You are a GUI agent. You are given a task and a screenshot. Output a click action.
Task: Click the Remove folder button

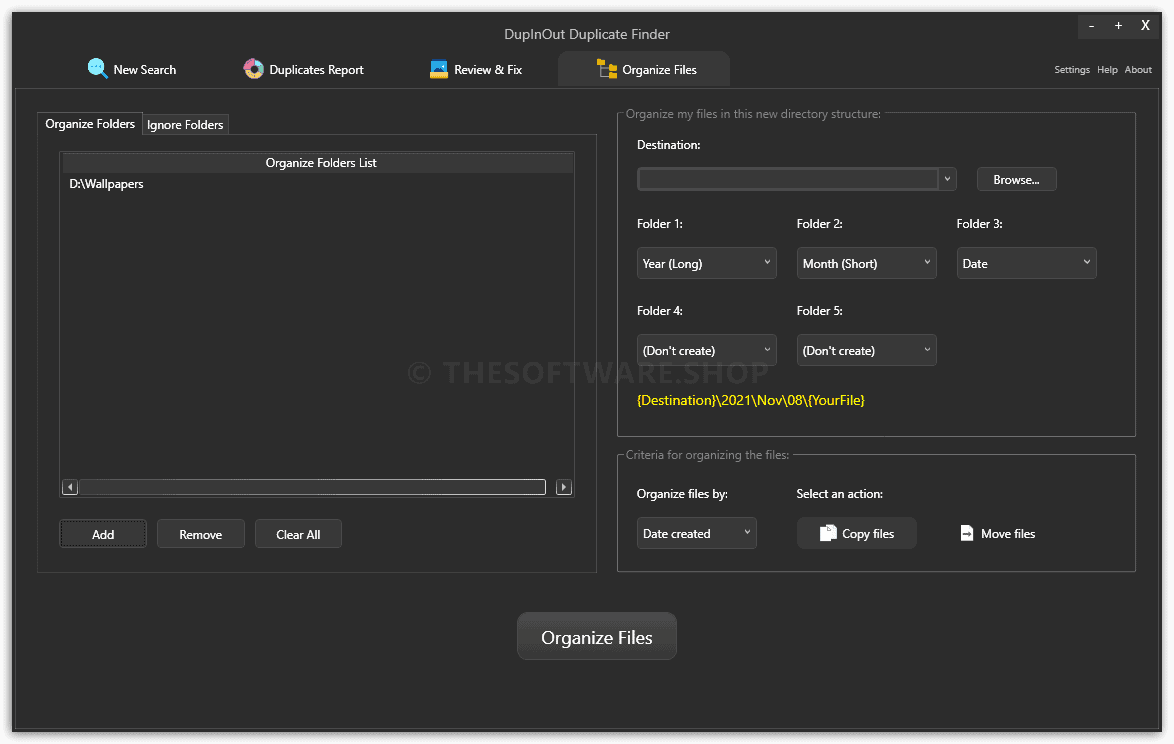click(201, 534)
